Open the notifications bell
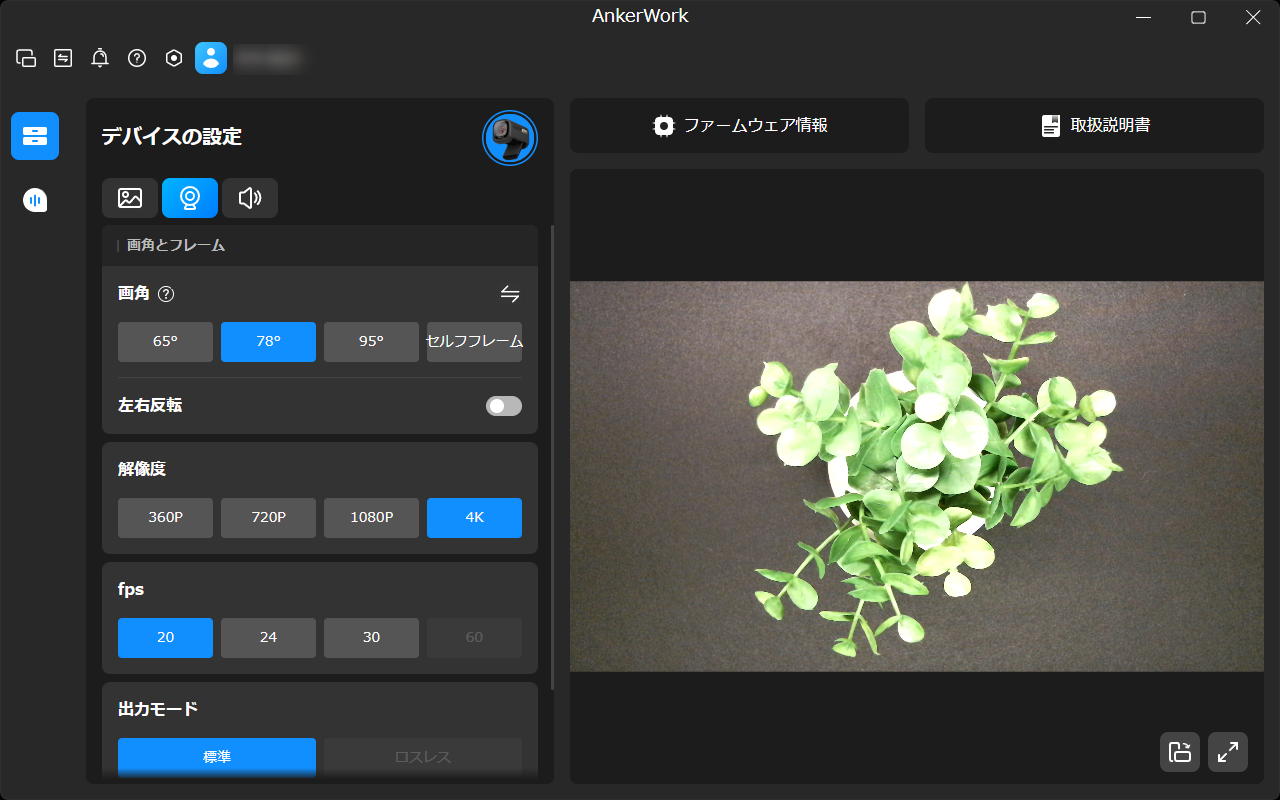This screenshot has height=800, width=1280. [x=100, y=58]
